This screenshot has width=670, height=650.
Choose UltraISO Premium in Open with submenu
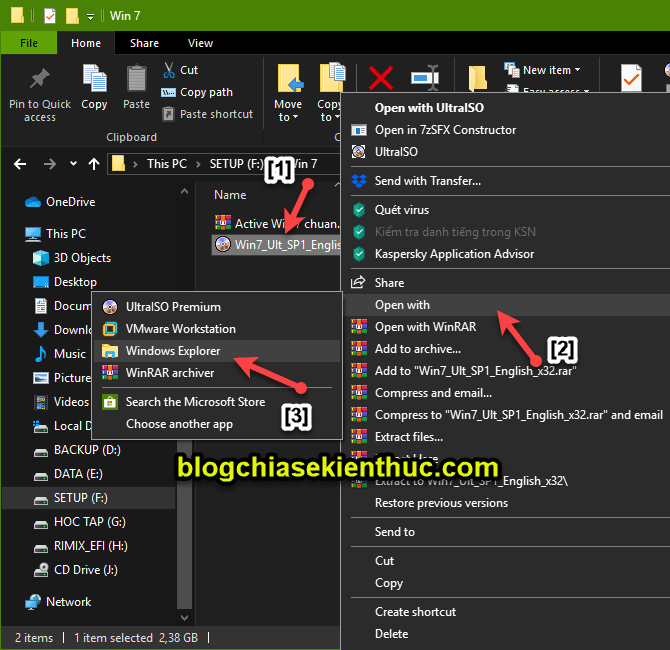217,307
